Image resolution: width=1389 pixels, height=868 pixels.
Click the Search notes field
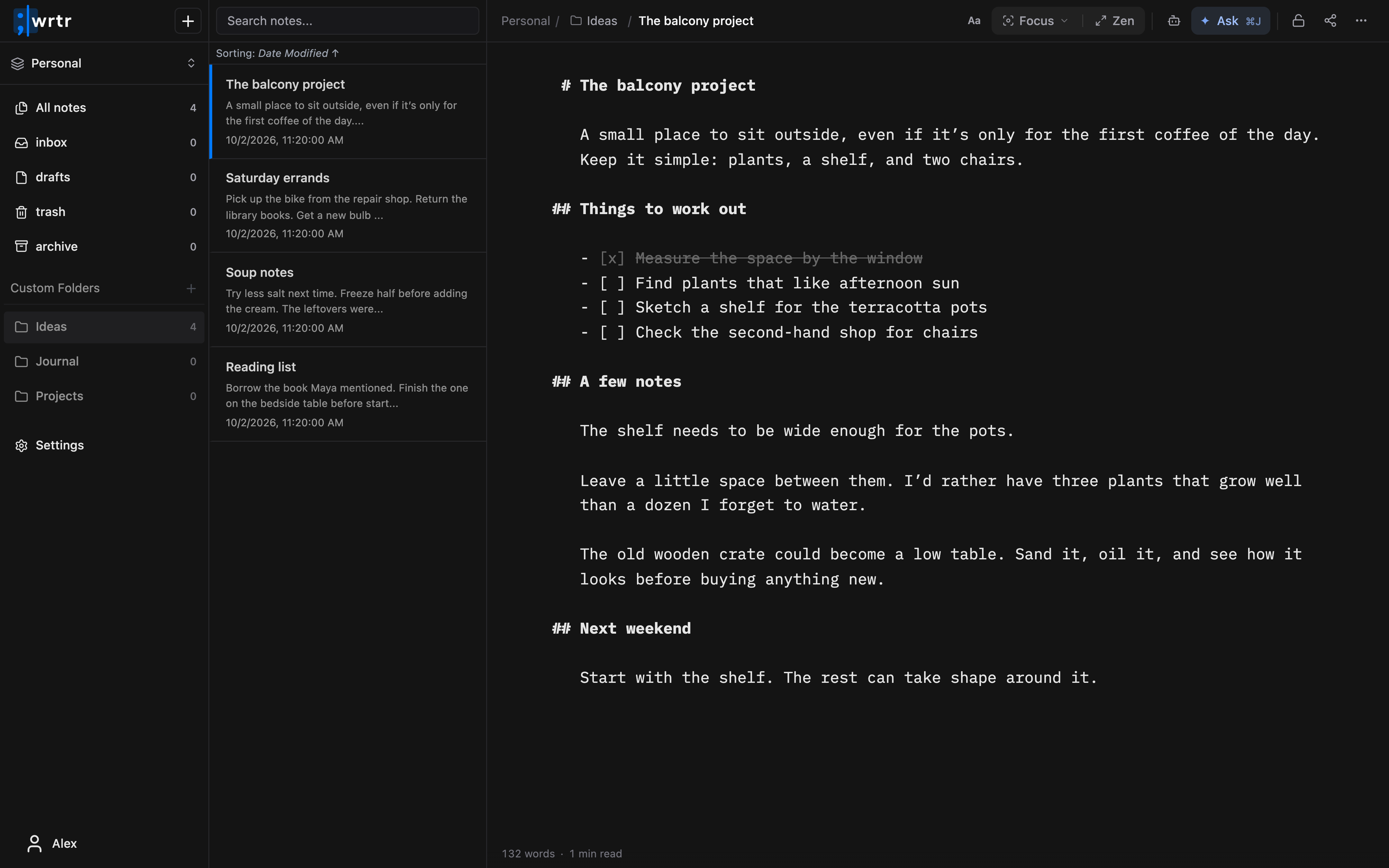point(347,21)
